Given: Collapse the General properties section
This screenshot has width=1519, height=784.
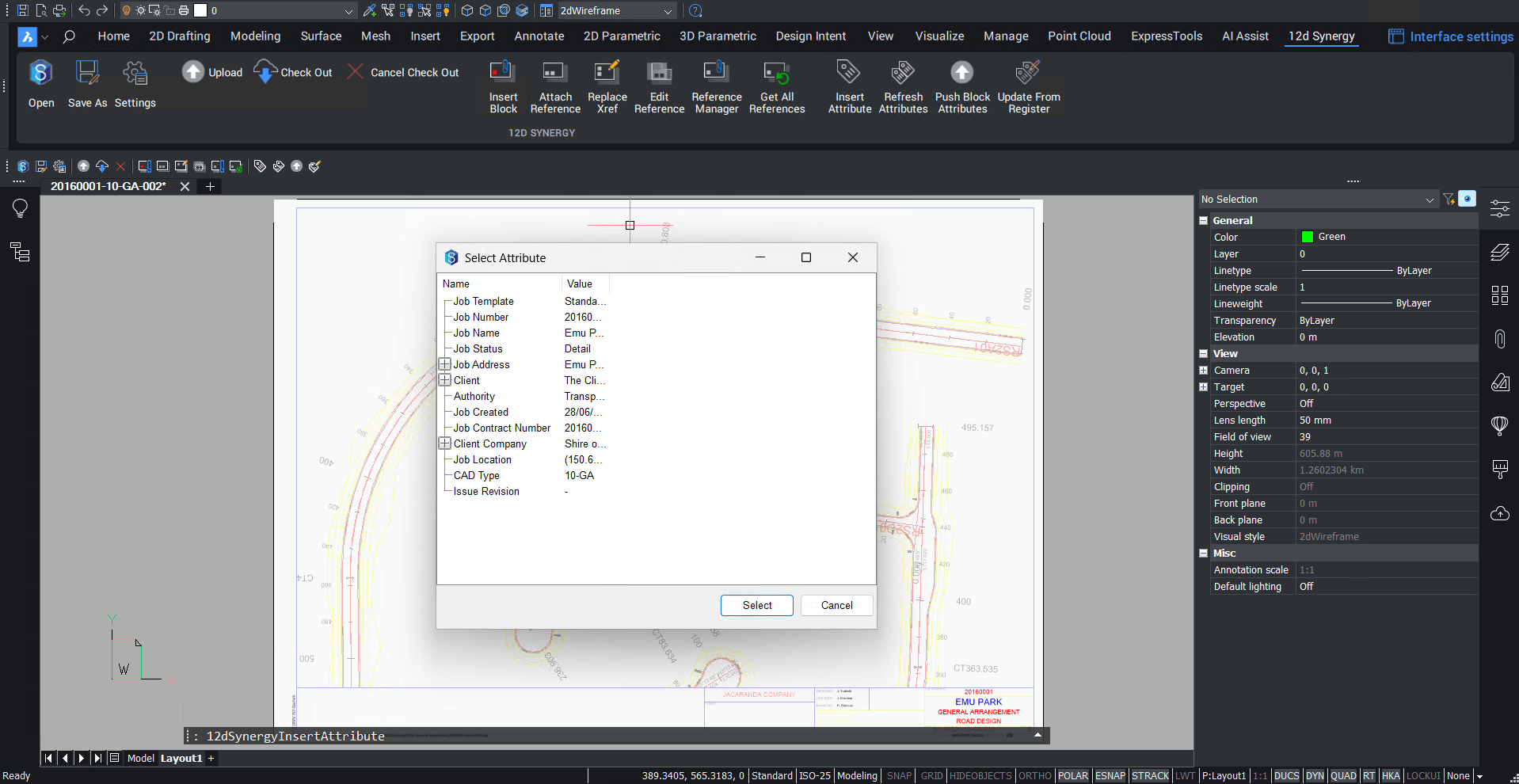Looking at the screenshot, I should tap(1204, 221).
